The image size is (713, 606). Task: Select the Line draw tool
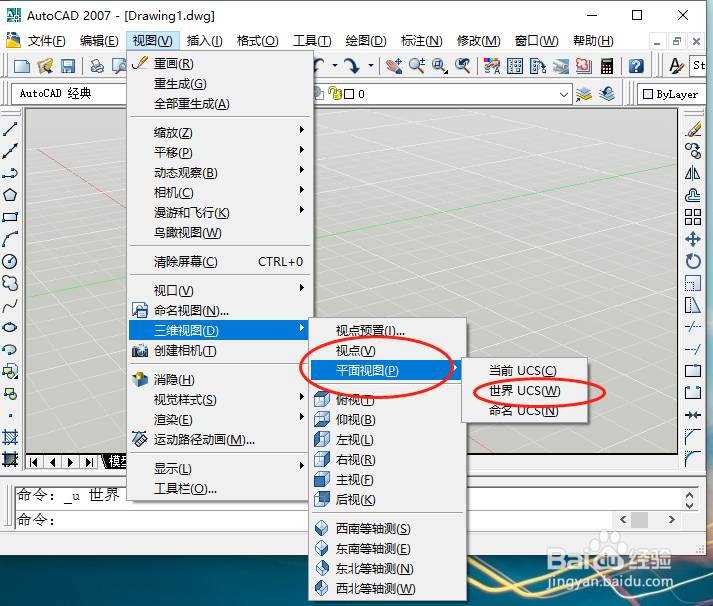pos(10,129)
